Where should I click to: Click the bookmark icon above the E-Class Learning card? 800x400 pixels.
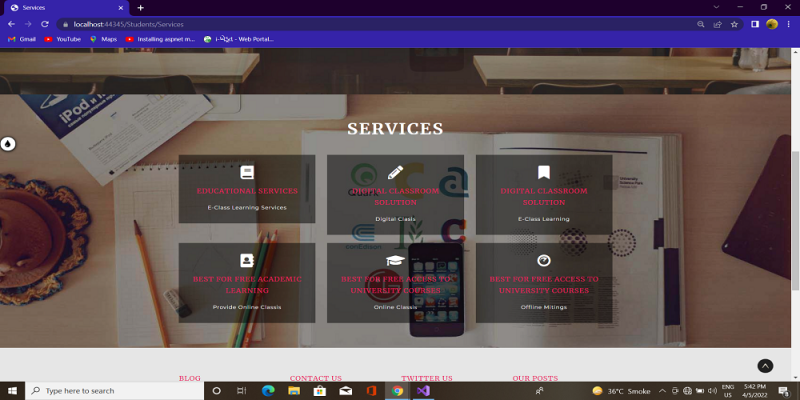[x=544, y=172]
